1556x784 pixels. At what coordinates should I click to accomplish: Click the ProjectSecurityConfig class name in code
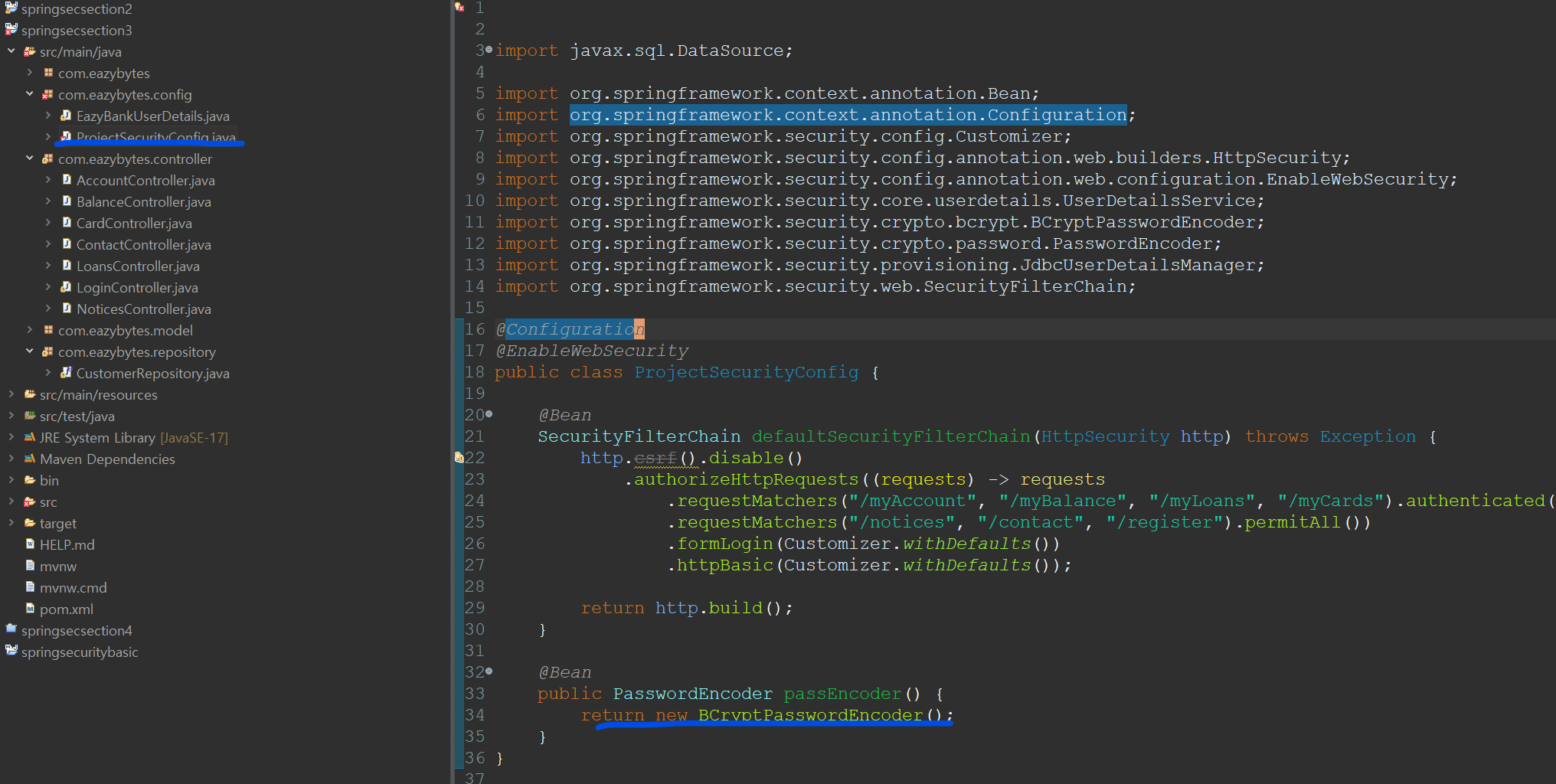click(x=747, y=372)
